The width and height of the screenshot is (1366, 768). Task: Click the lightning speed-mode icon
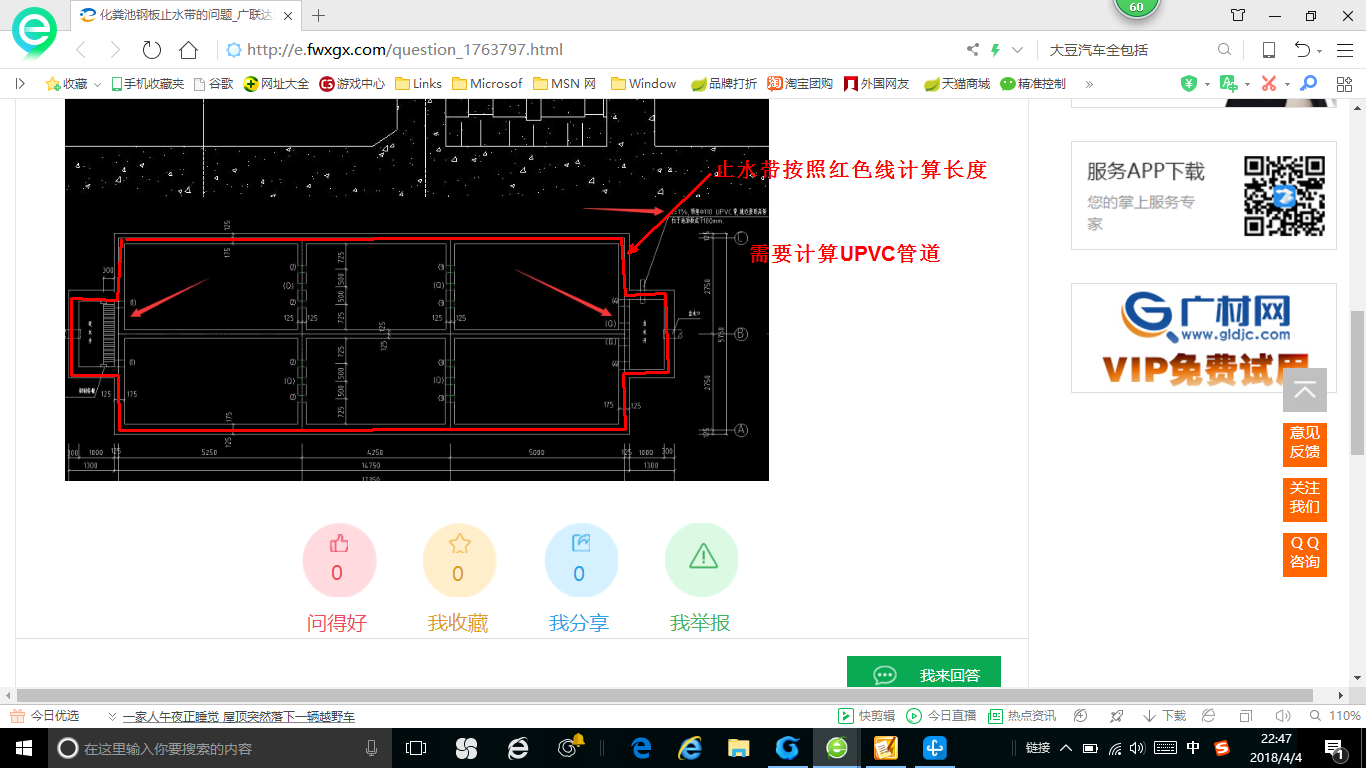996,50
